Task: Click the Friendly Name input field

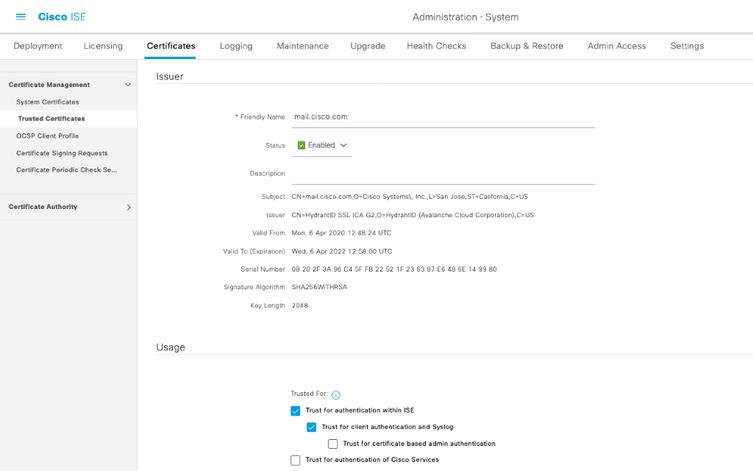Action: coord(443,117)
